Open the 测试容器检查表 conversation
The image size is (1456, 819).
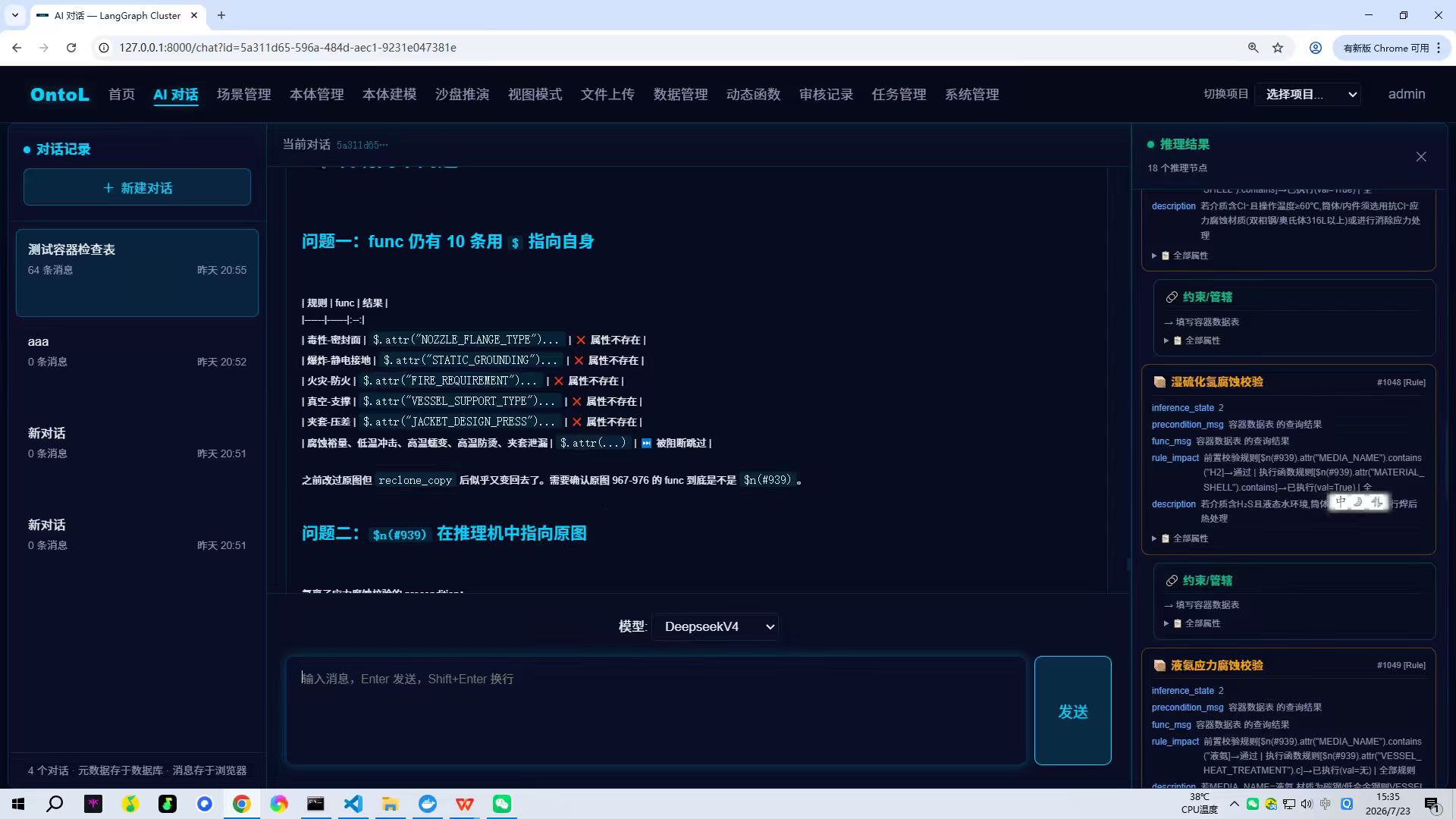pos(137,272)
